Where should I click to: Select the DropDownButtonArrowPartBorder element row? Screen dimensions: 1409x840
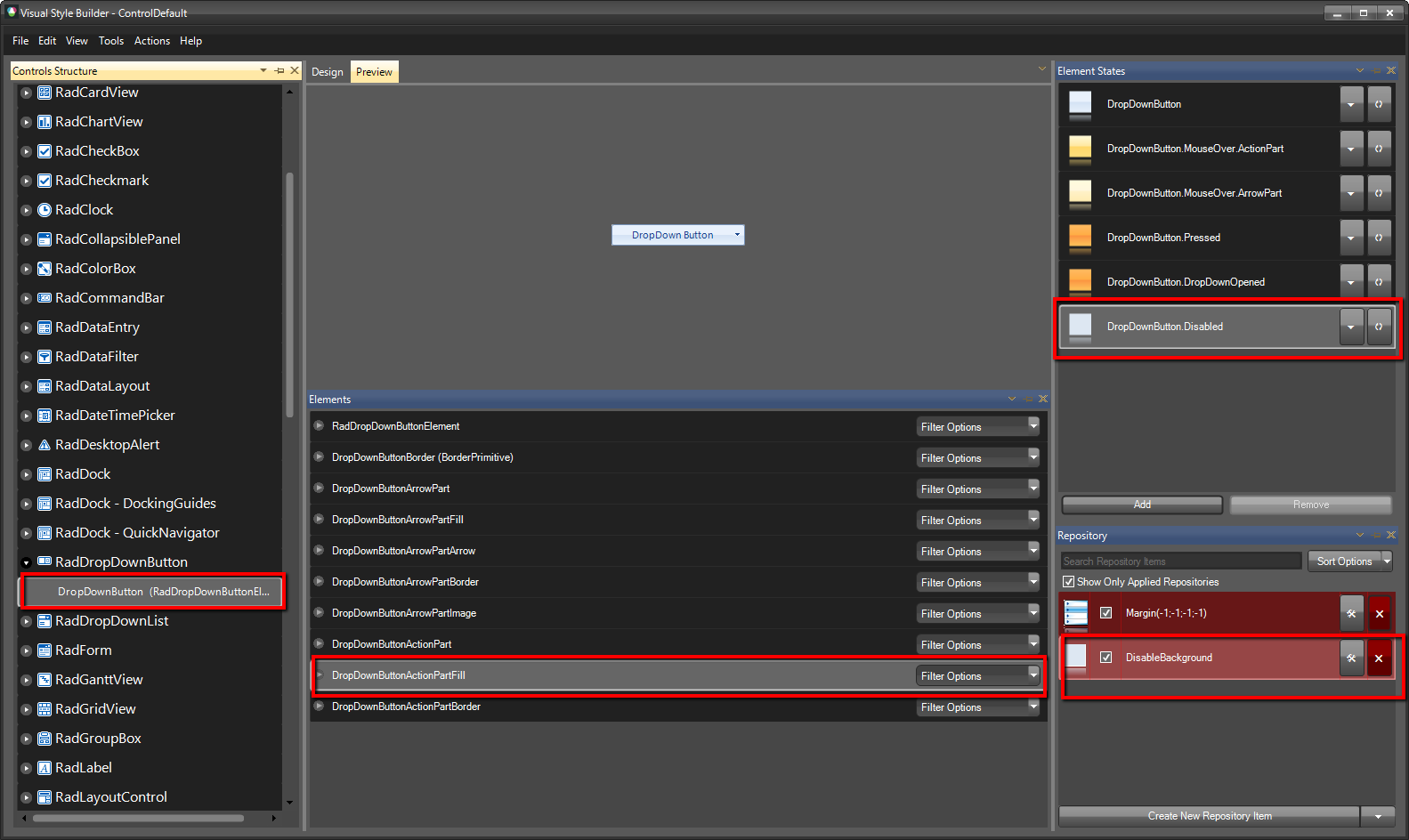(x=678, y=582)
